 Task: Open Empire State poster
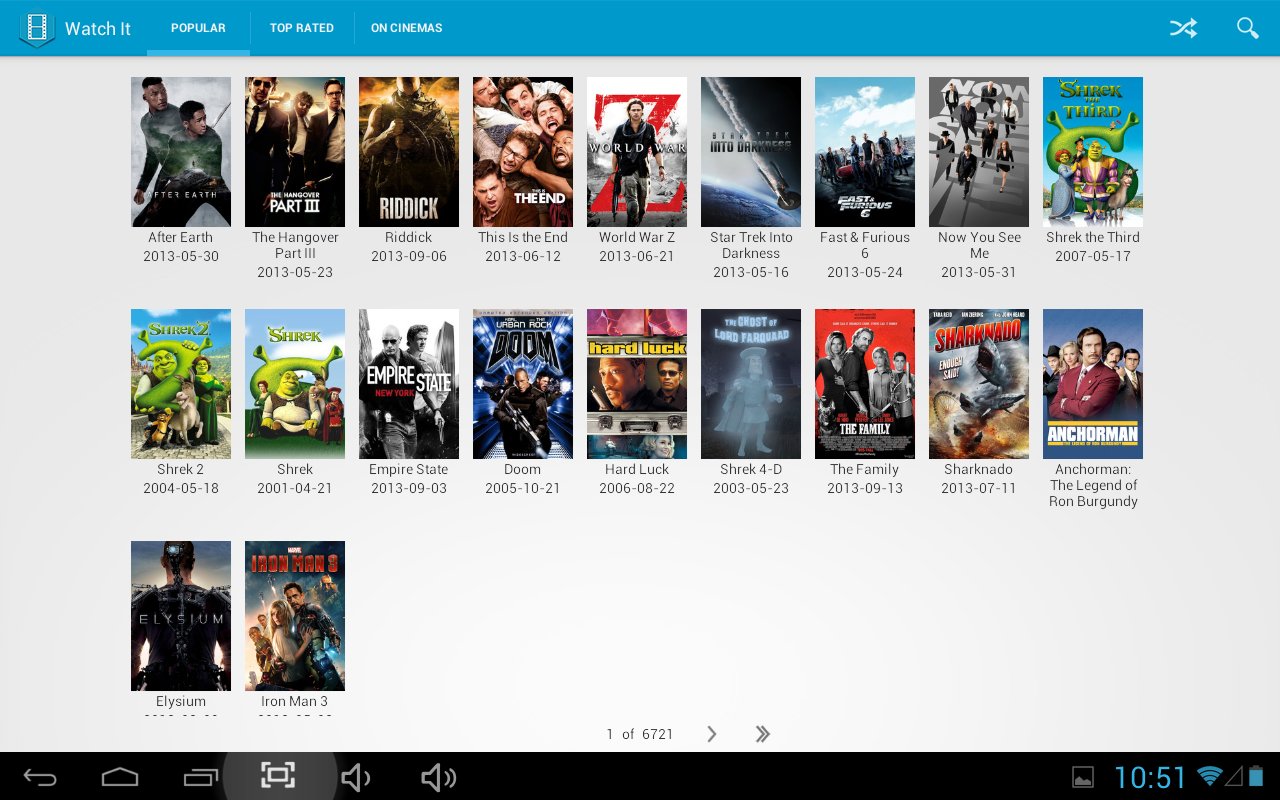pos(409,384)
